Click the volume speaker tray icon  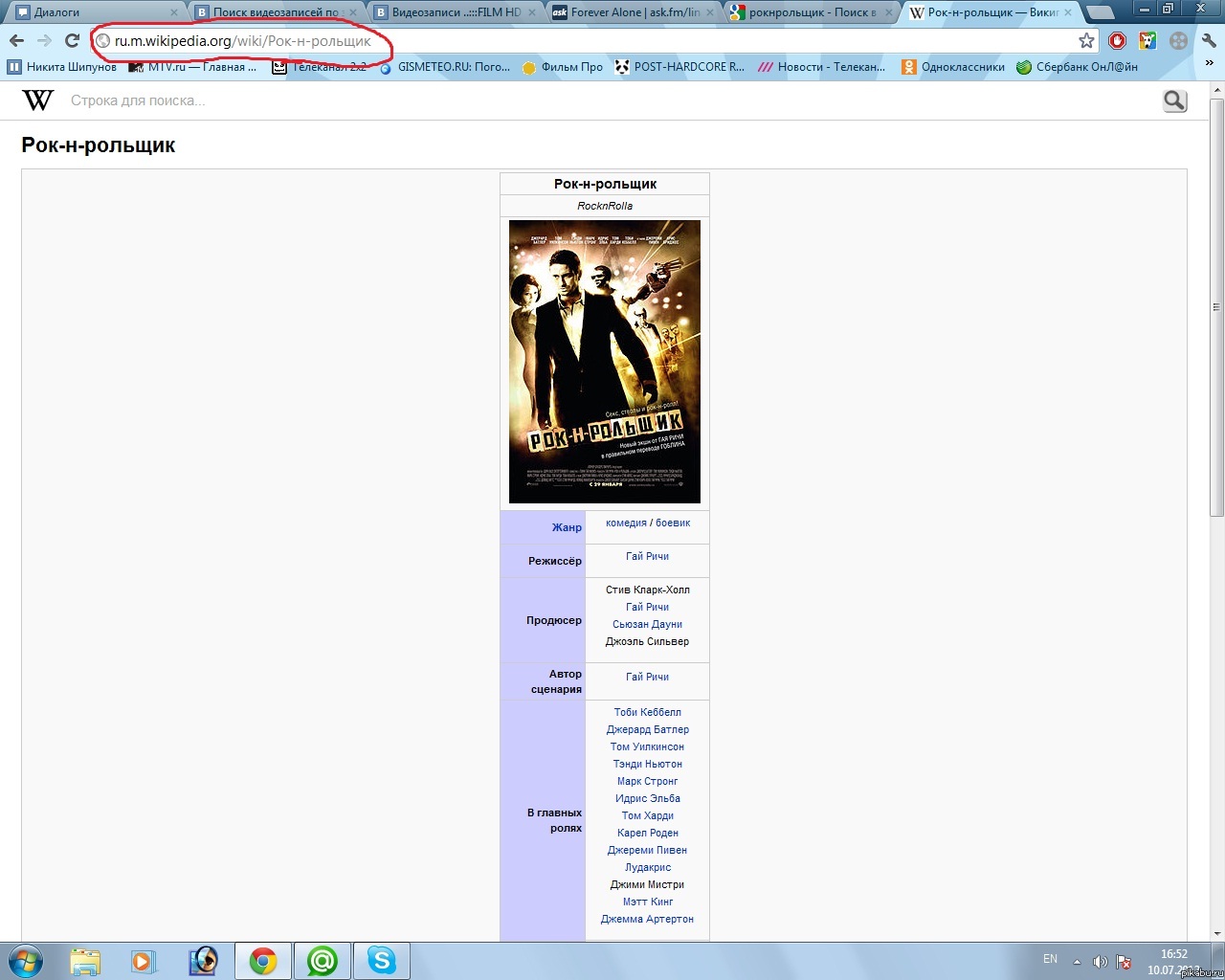[x=1101, y=961]
